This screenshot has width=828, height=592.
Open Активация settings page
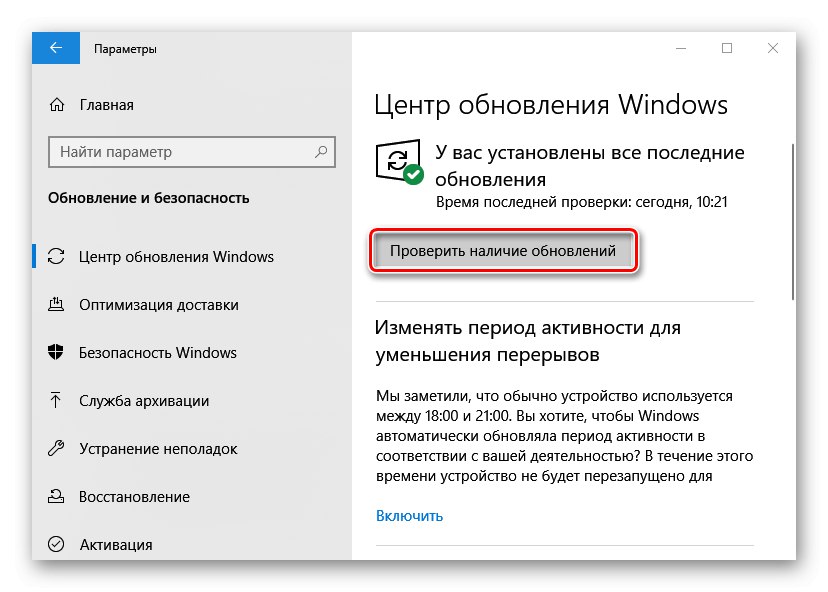click(x=116, y=544)
